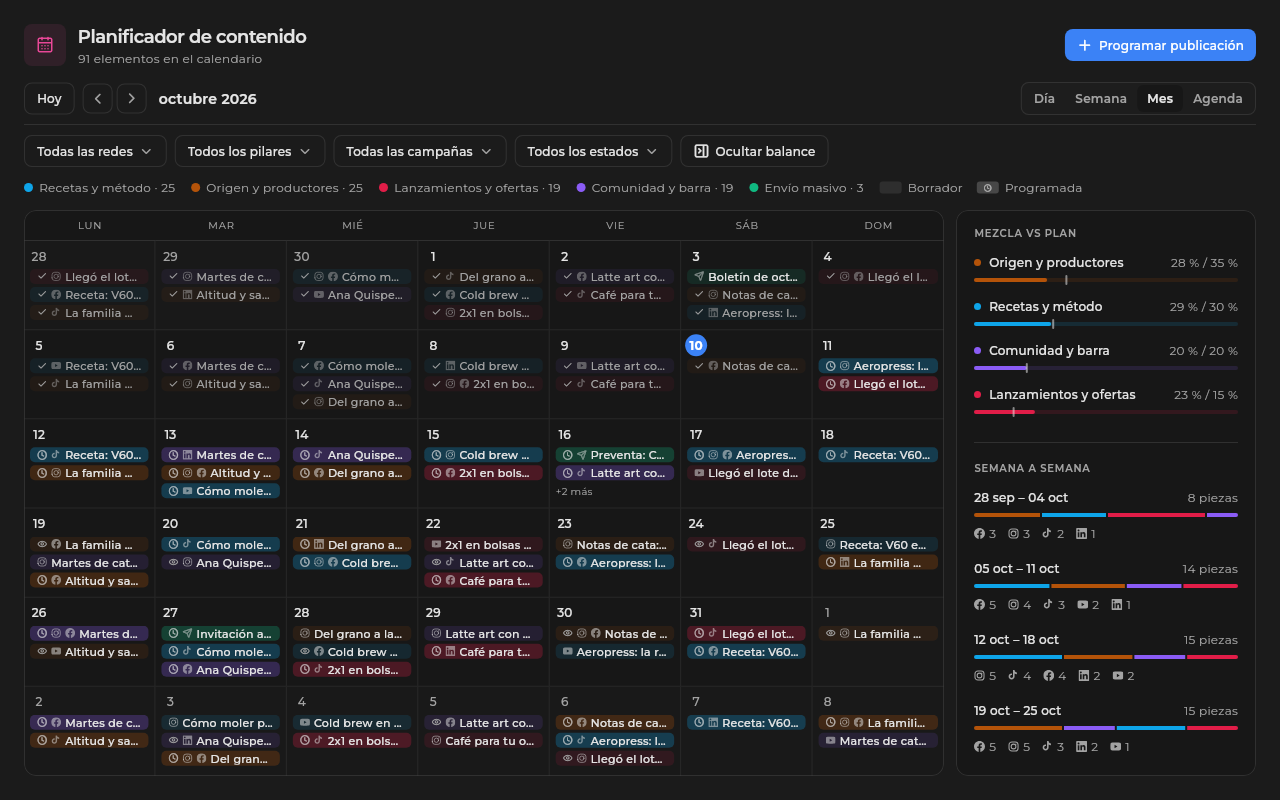Click Instagram icon on Oct 1 2x1 post

click(x=450, y=313)
